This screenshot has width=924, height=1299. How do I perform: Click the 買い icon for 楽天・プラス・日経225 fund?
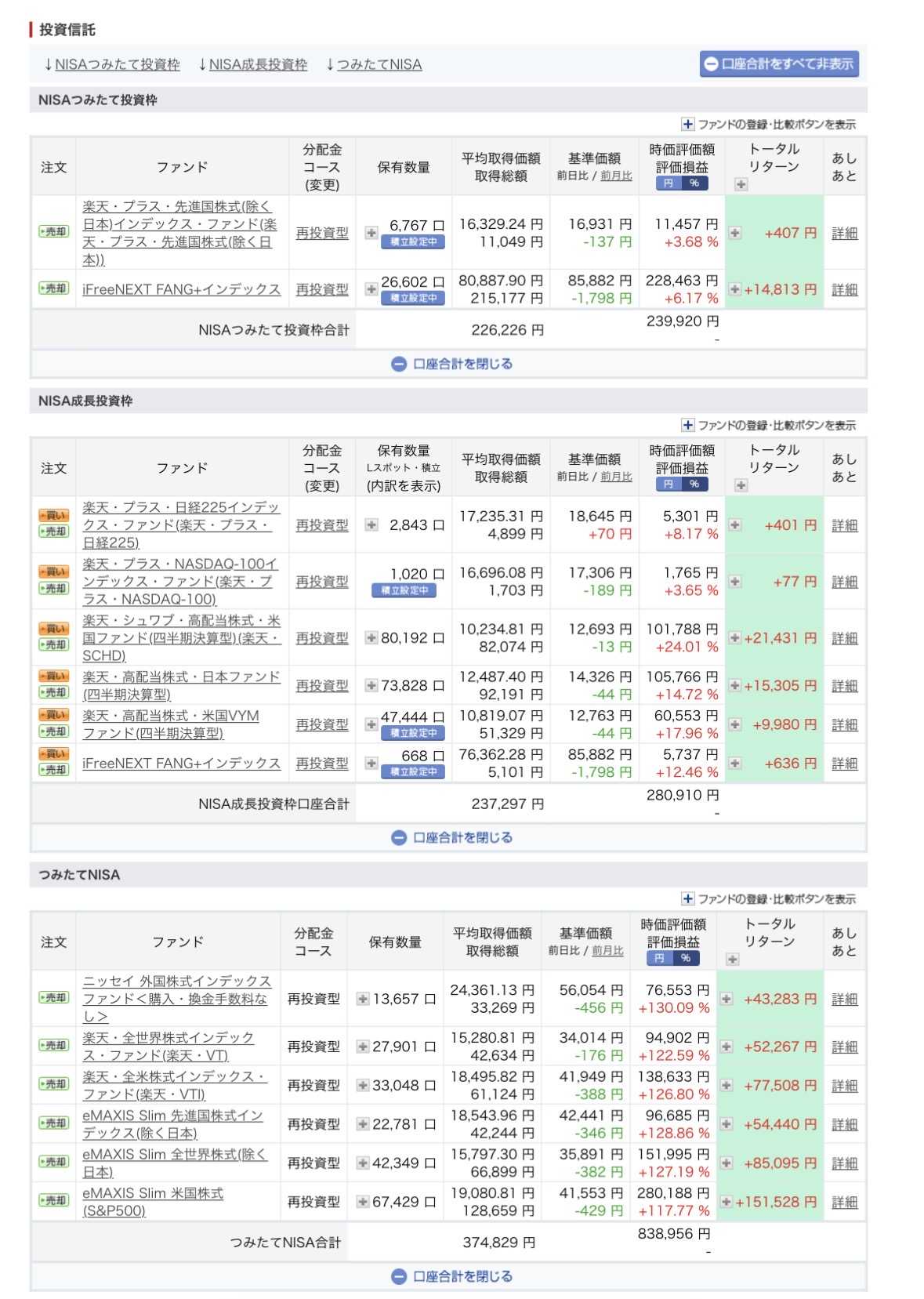(54, 516)
